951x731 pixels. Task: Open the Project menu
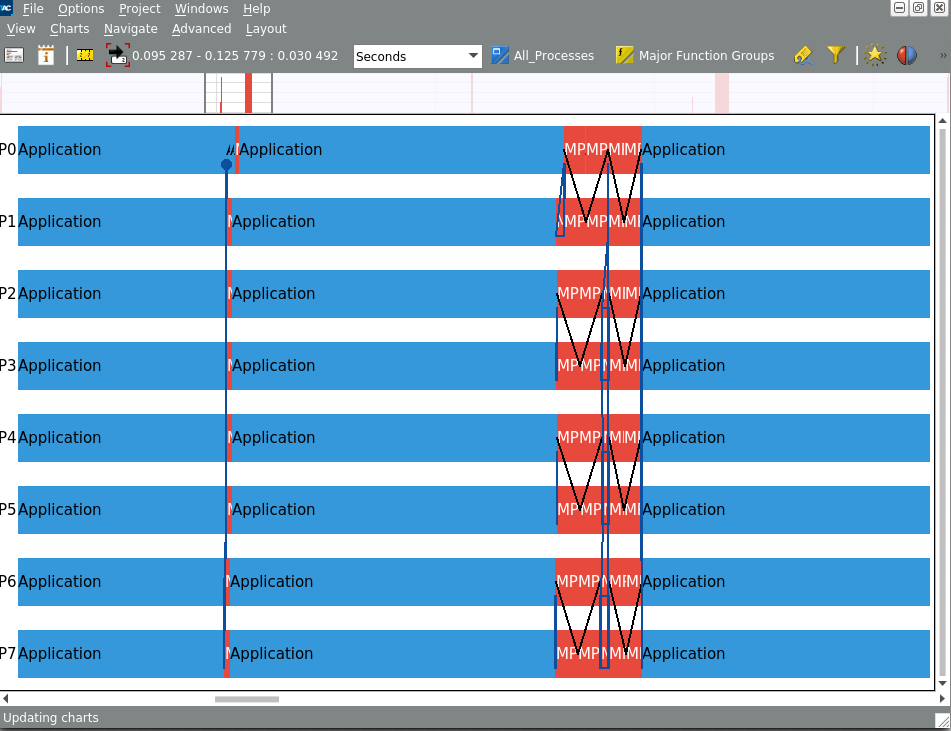pos(139,8)
